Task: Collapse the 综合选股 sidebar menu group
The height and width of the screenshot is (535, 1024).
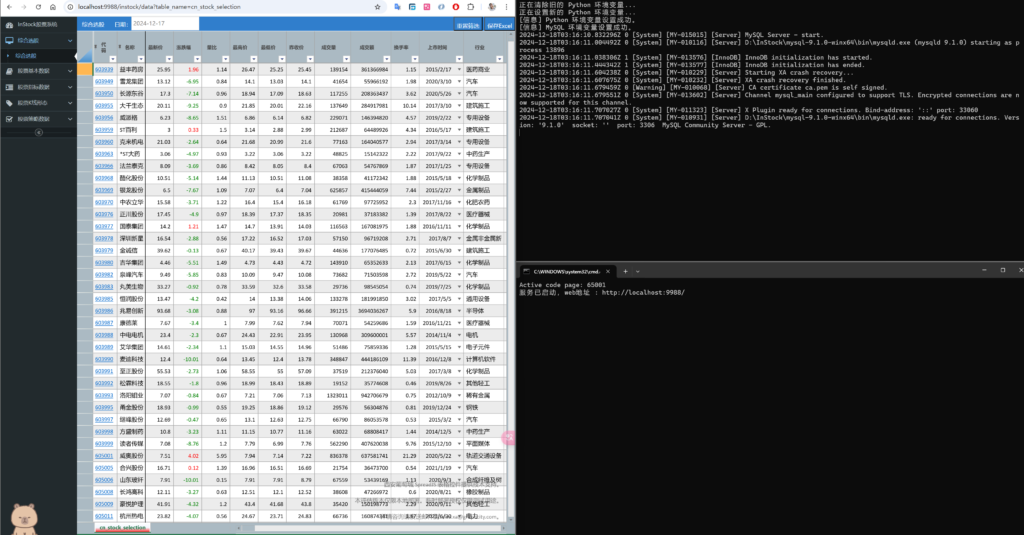Action: click(71, 41)
